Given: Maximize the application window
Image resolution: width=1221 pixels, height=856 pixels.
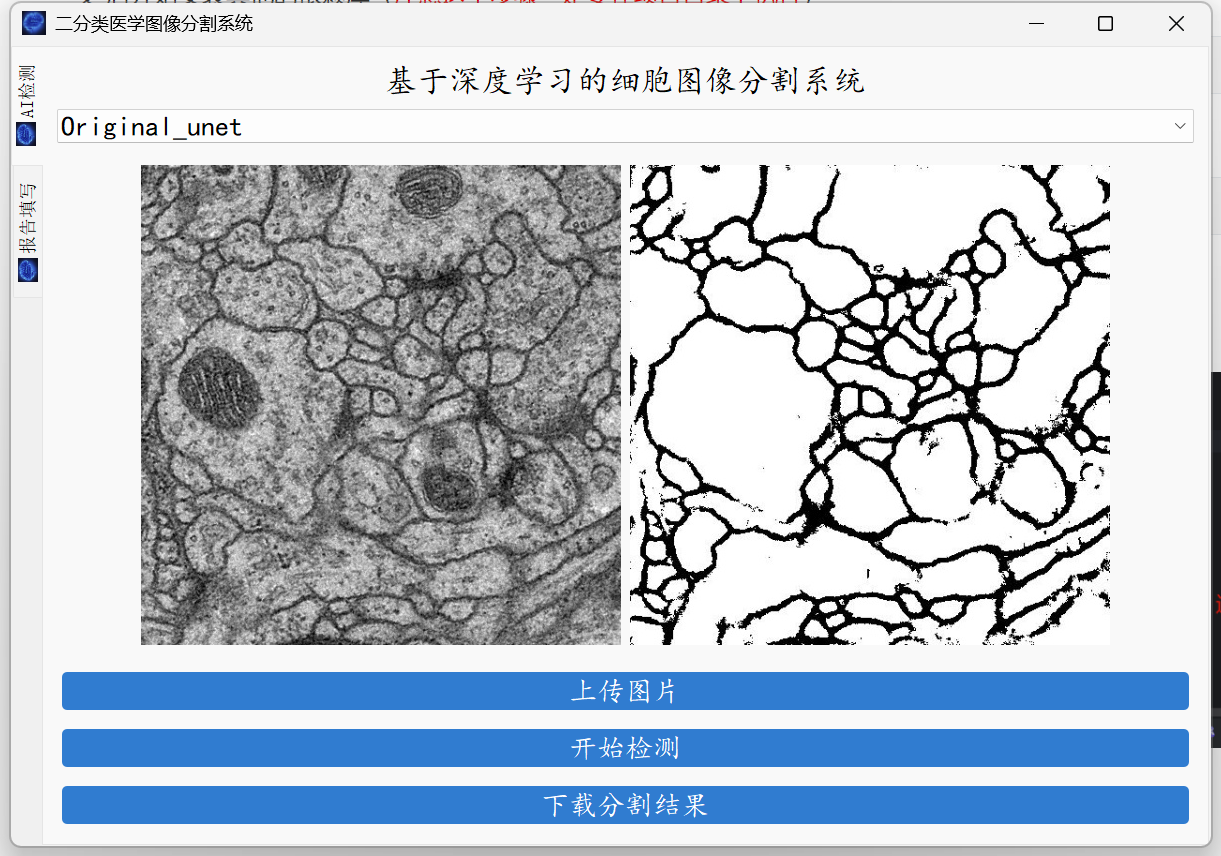Looking at the screenshot, I should click(1106, 23).
